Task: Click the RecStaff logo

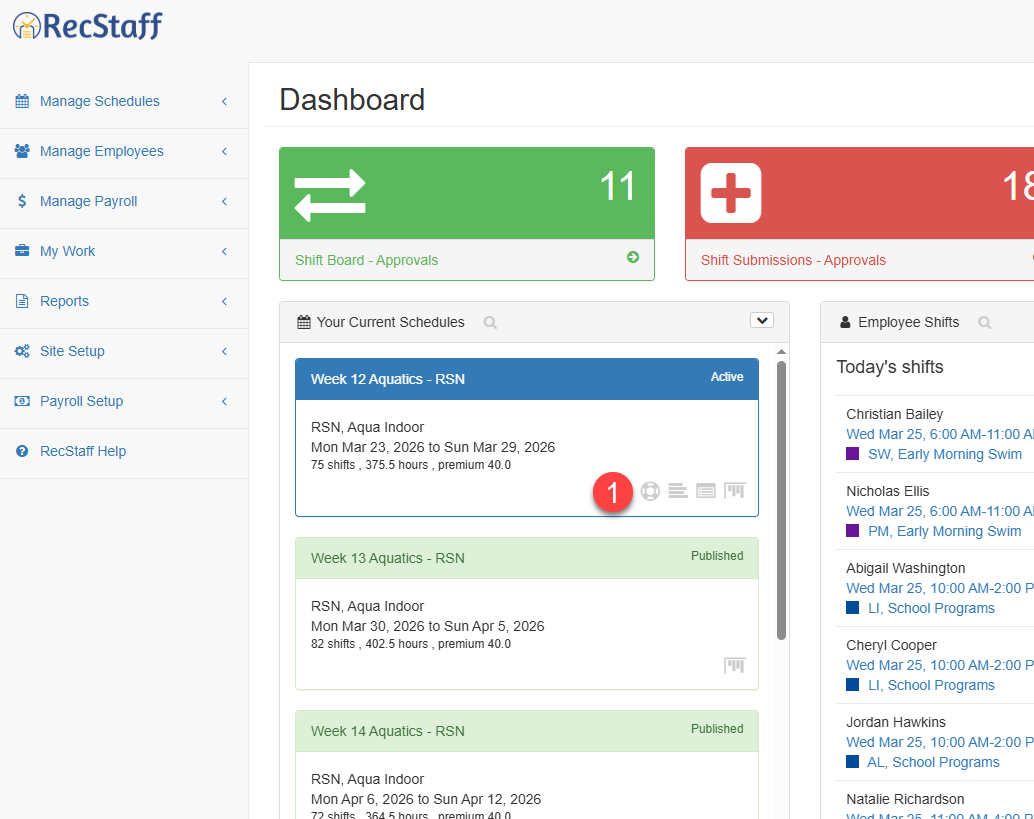Action: [88, 26]
